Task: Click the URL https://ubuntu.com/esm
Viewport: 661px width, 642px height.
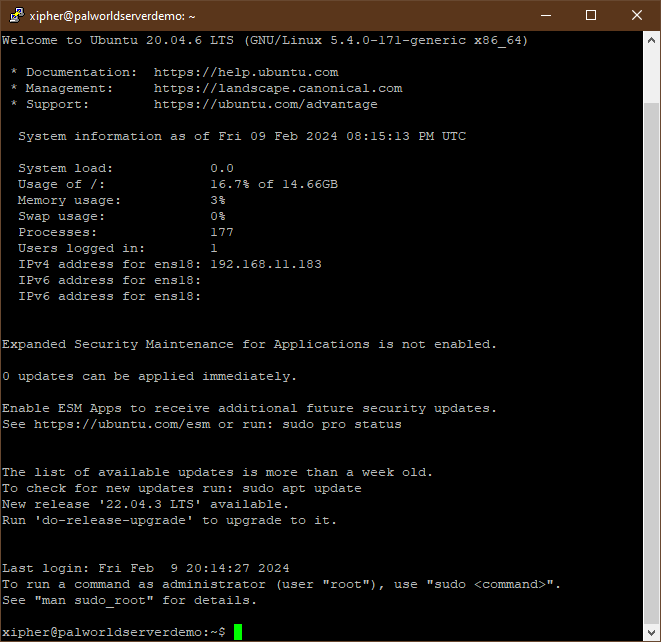Action: [x=122, y=424]
